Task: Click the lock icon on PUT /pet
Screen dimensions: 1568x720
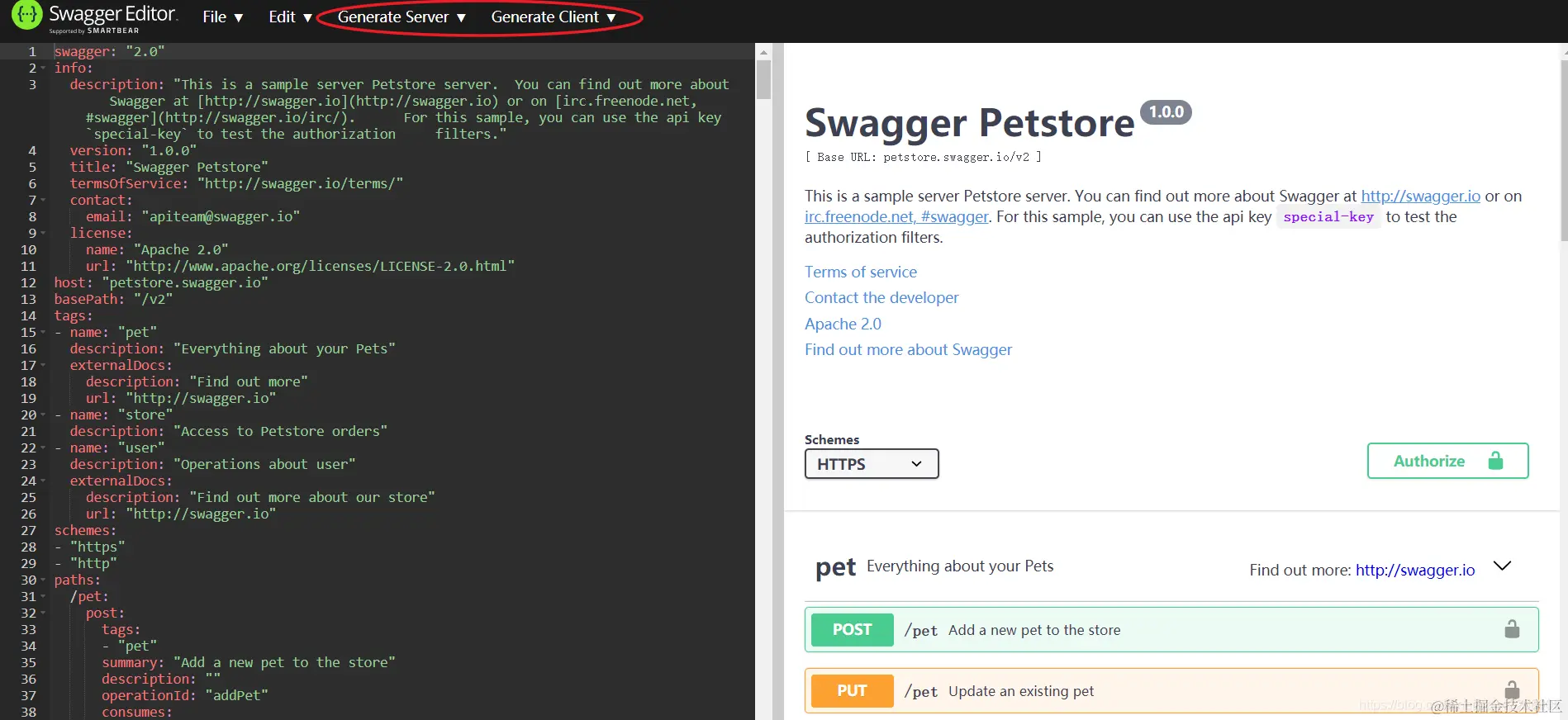Action: point(1512,689)
